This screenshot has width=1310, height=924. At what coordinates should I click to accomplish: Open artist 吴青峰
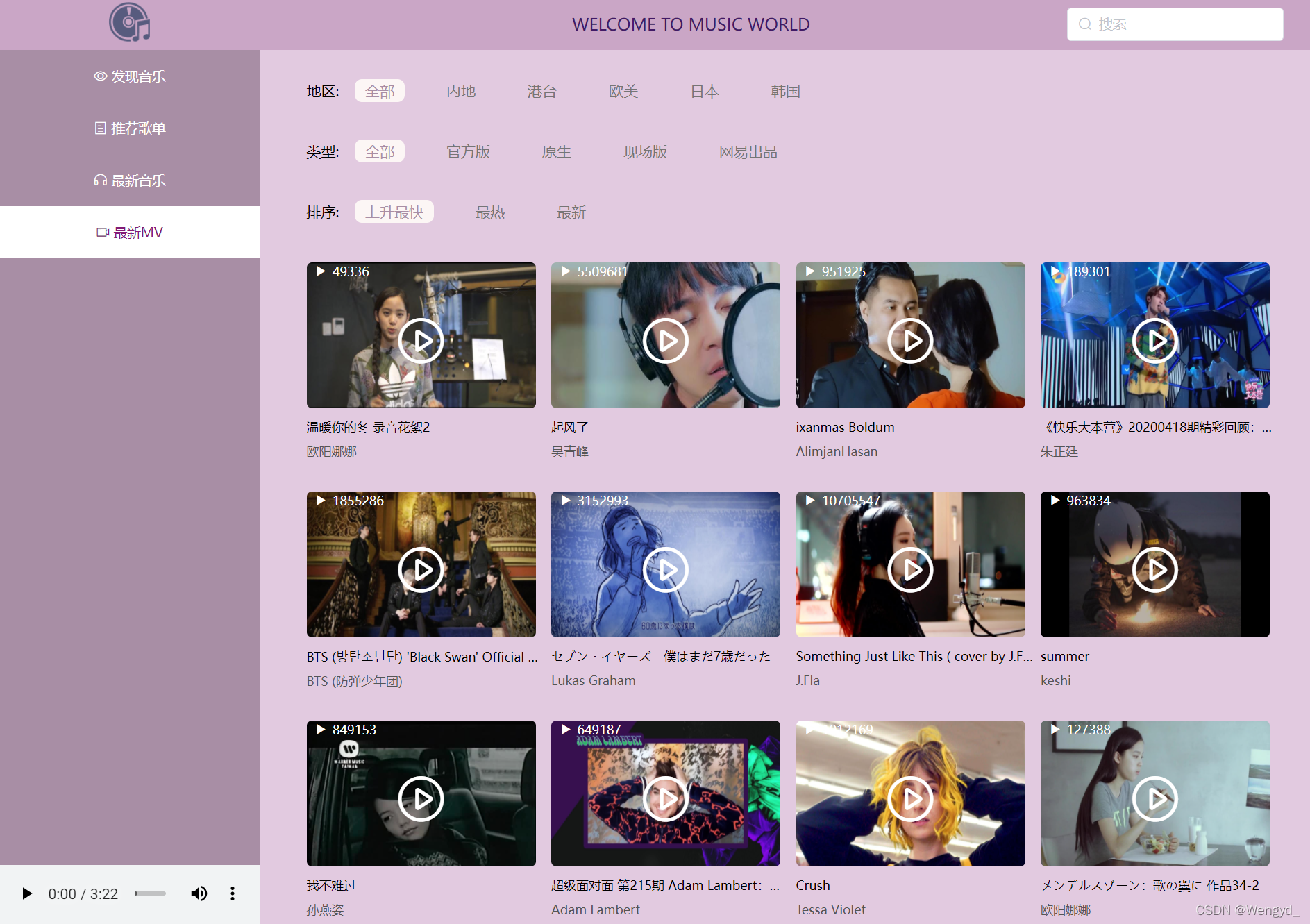(x=570, y=452)
